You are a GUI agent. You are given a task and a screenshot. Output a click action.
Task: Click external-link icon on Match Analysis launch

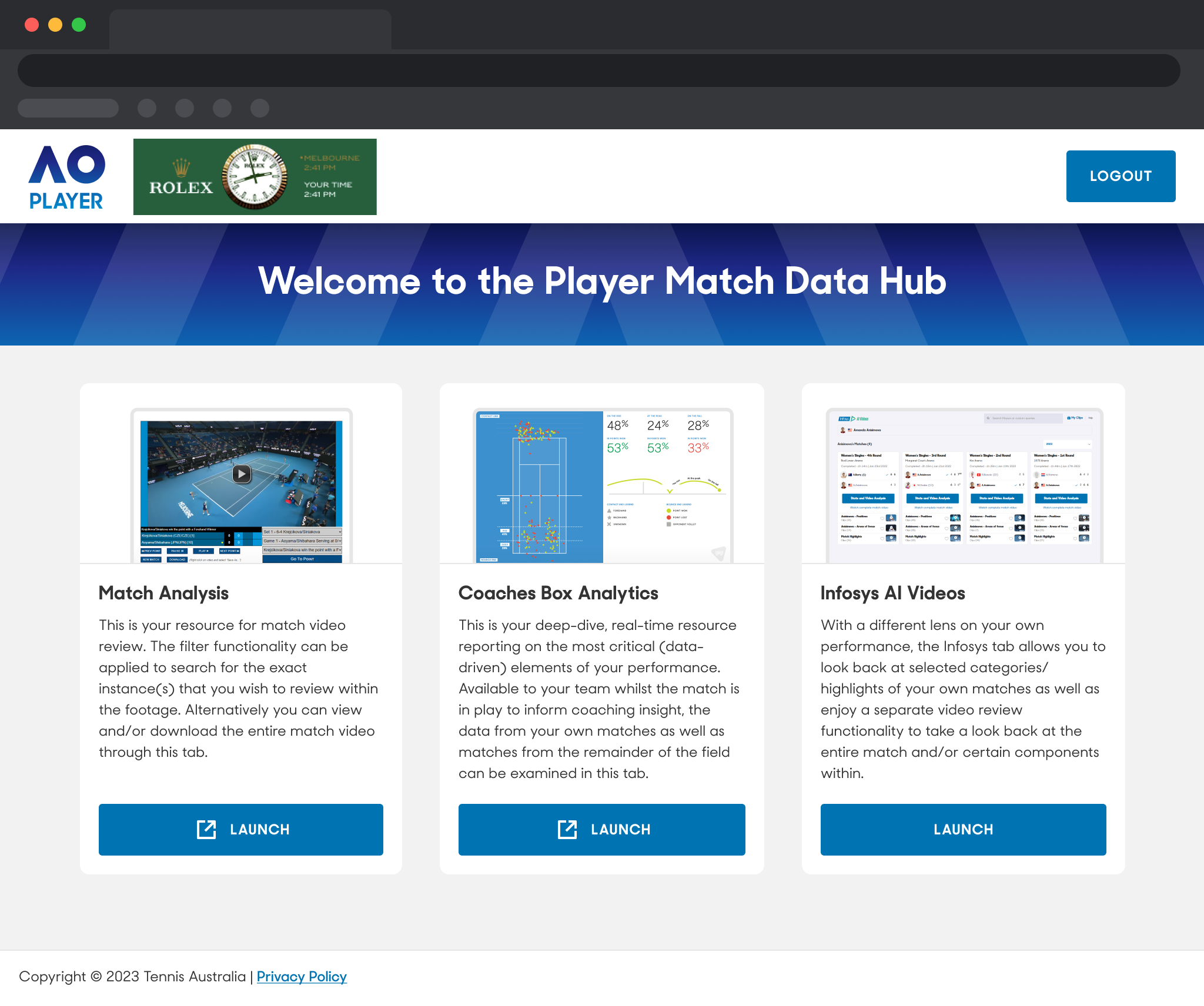click(x=206, y=829)
